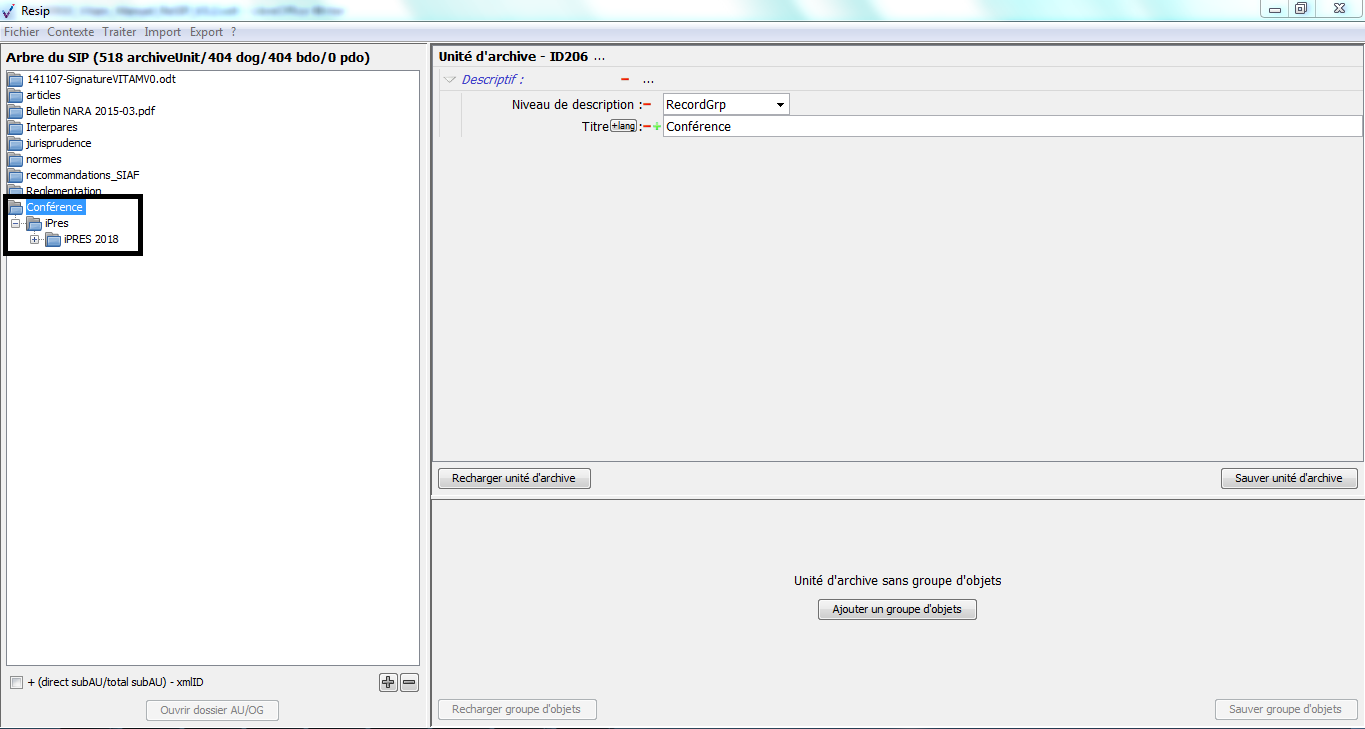The image size is (1365, 729).
Task: Click the ellipsis next to Descriptif
Action: (648, 80)
